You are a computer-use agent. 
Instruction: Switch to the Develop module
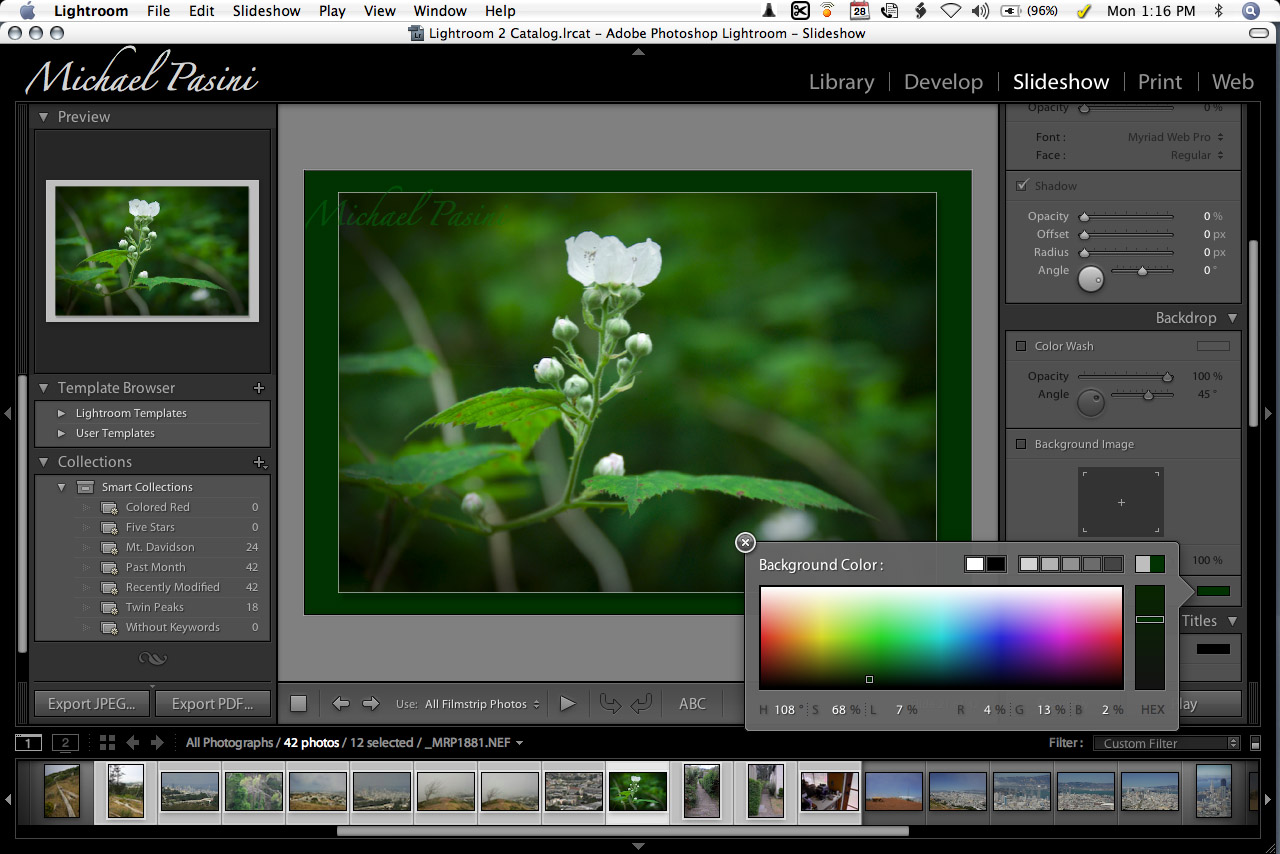942,82
